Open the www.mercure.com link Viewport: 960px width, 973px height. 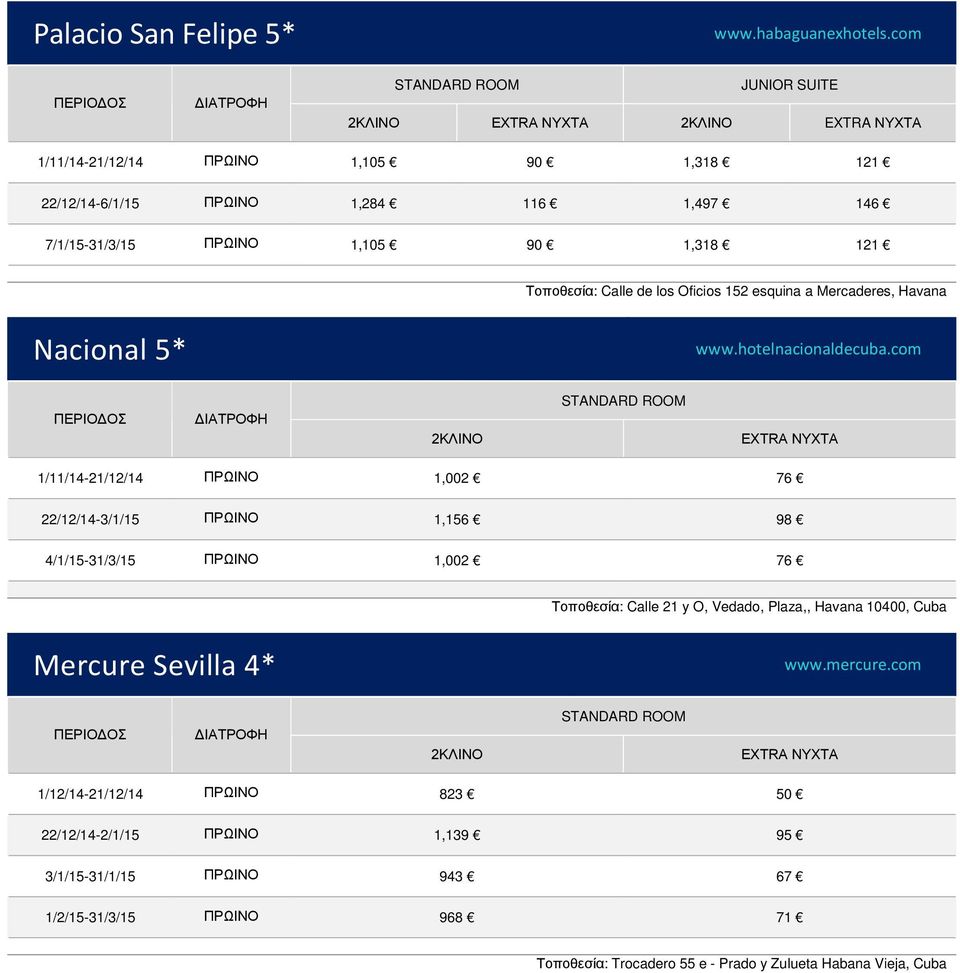pyautogui.click(x=852, y=665)
